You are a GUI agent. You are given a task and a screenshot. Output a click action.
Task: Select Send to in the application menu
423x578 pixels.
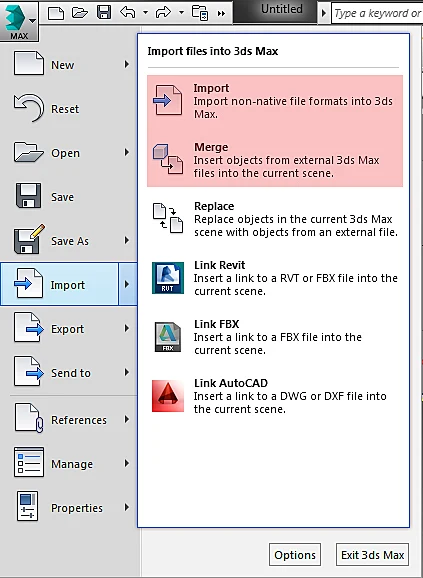click(x=70, y=373)
